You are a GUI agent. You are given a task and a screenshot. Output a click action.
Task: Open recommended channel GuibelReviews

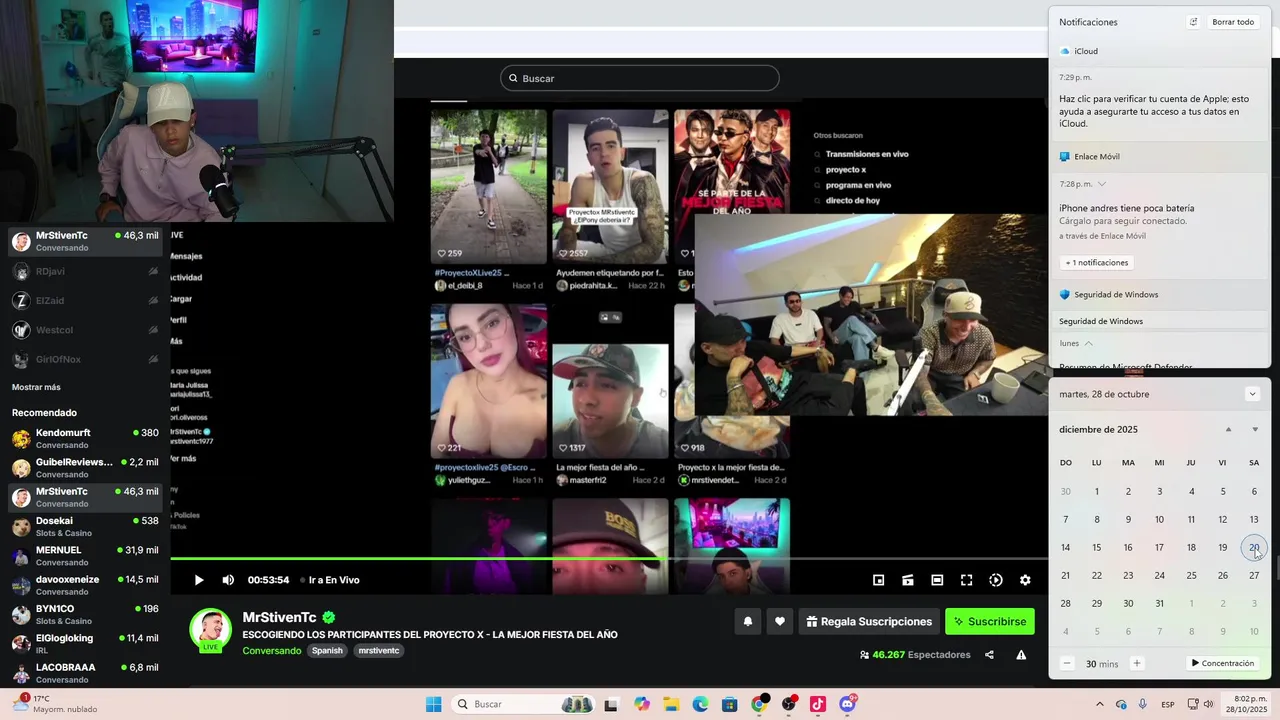coord(85,467)
